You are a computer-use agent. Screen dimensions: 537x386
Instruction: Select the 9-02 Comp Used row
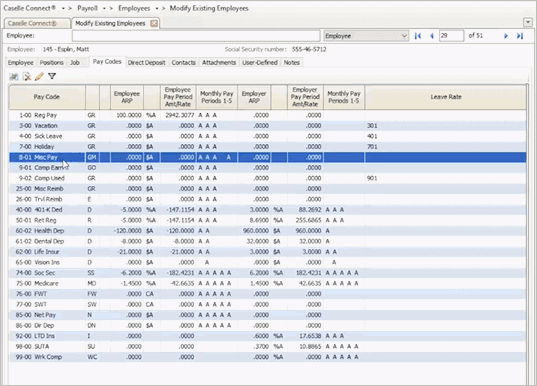click(267, 178)
